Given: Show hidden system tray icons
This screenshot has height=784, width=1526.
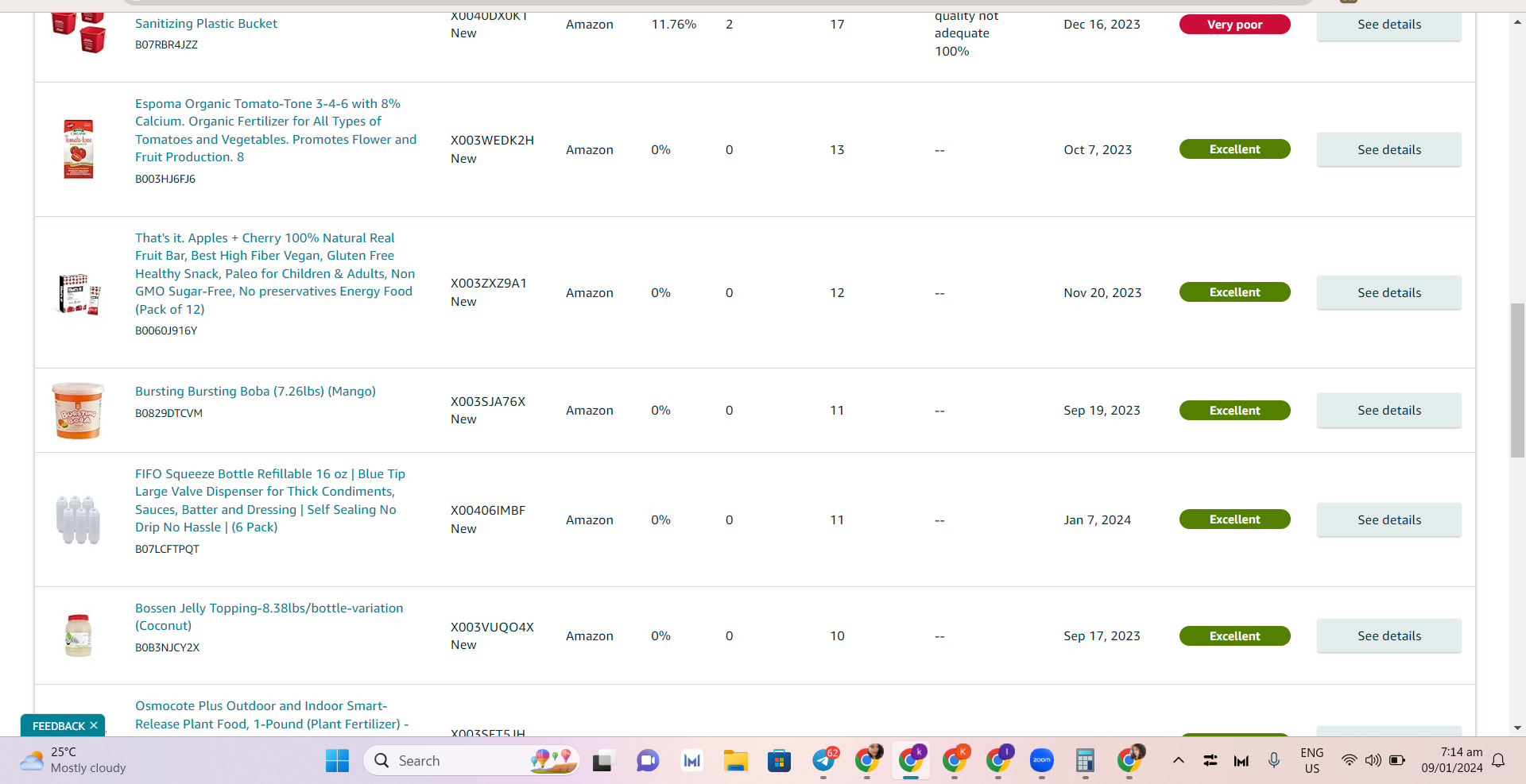Looking at the screenshot, I should 1179,760.
